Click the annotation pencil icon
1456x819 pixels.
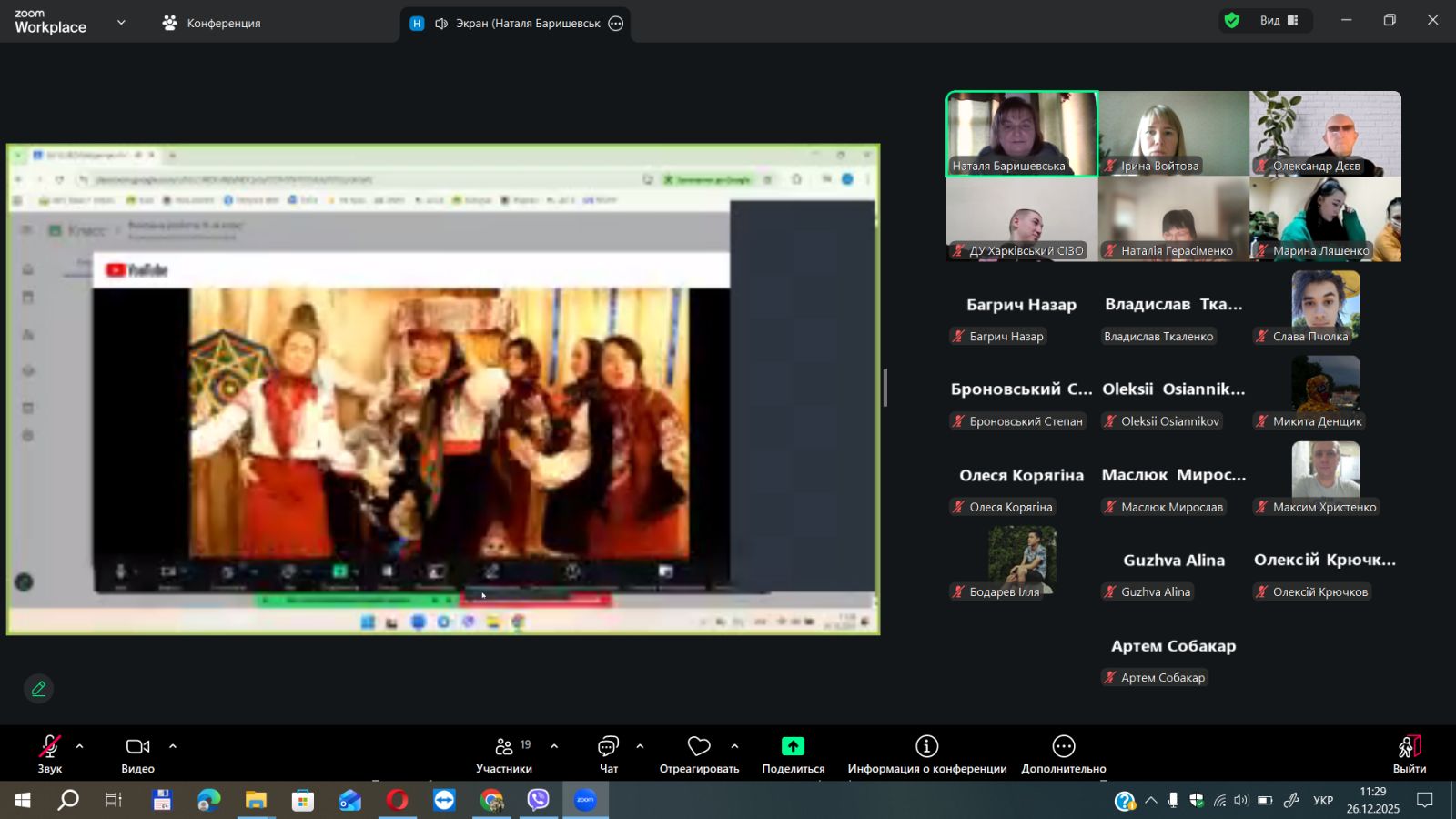(x=38, y=689)
